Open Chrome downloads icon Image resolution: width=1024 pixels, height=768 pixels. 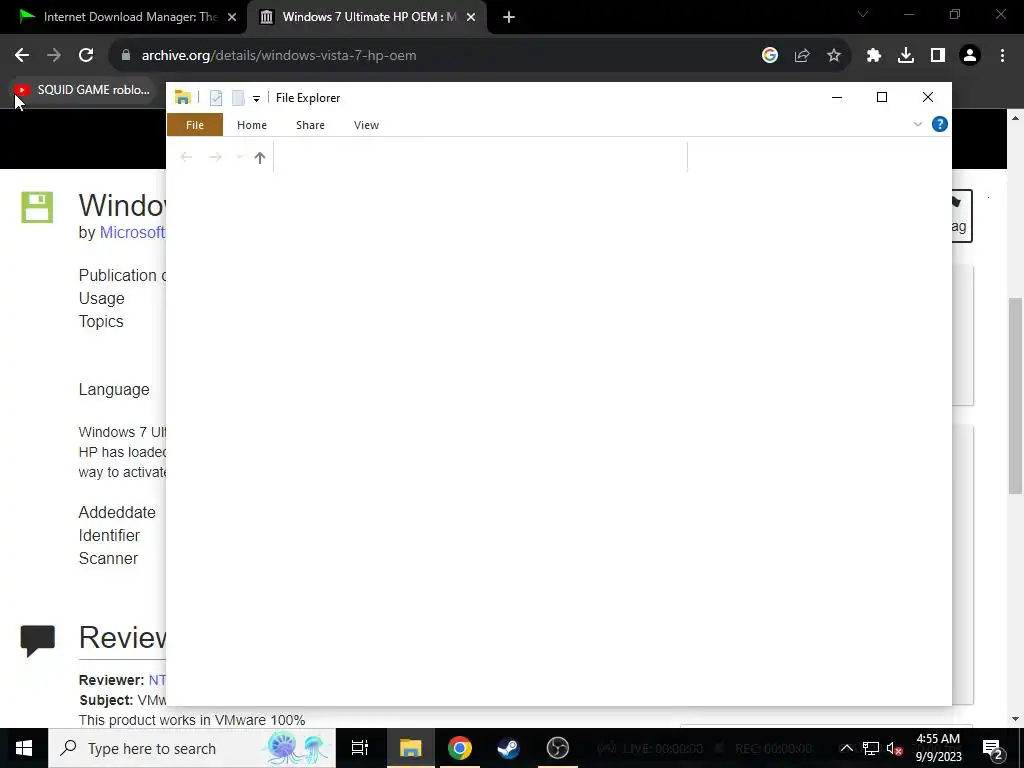click(906, 56)
